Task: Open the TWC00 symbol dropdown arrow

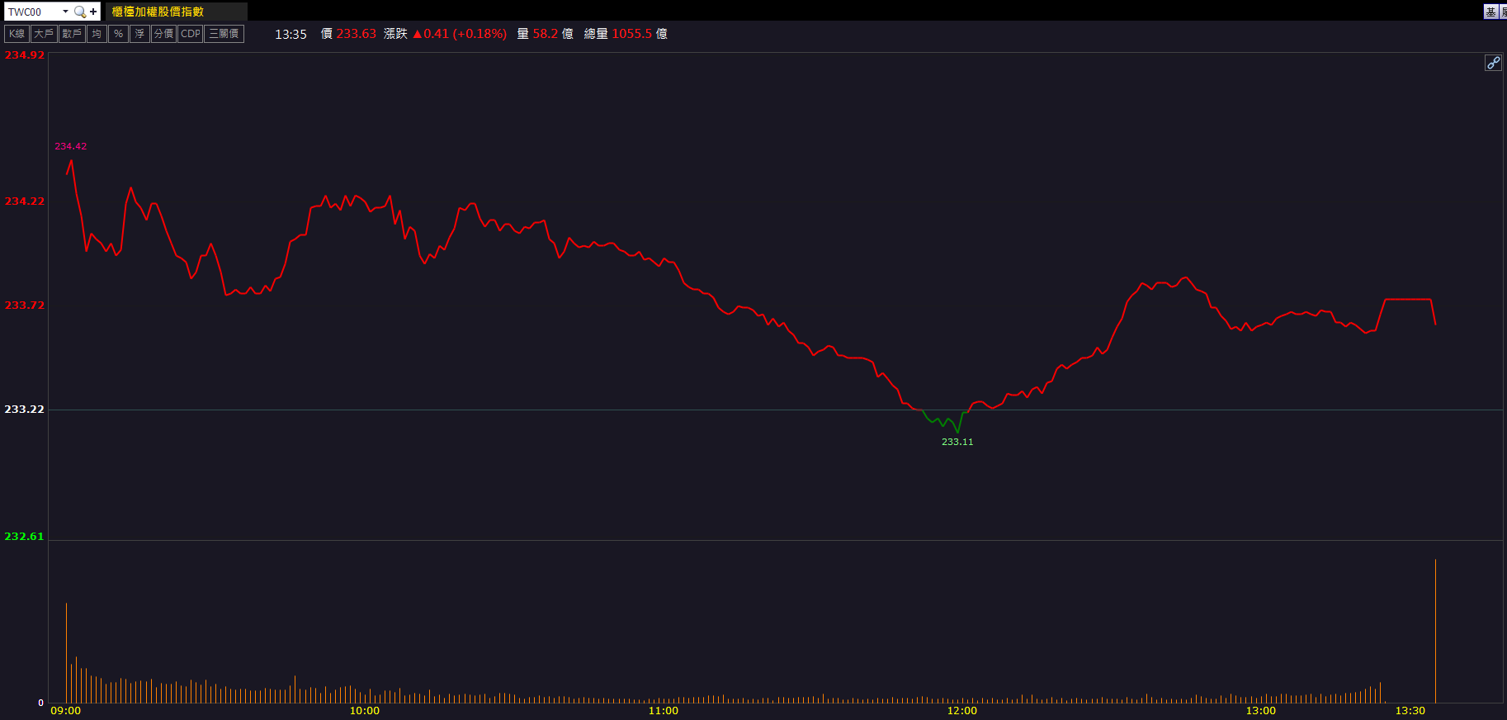Action: pos(65,12)
